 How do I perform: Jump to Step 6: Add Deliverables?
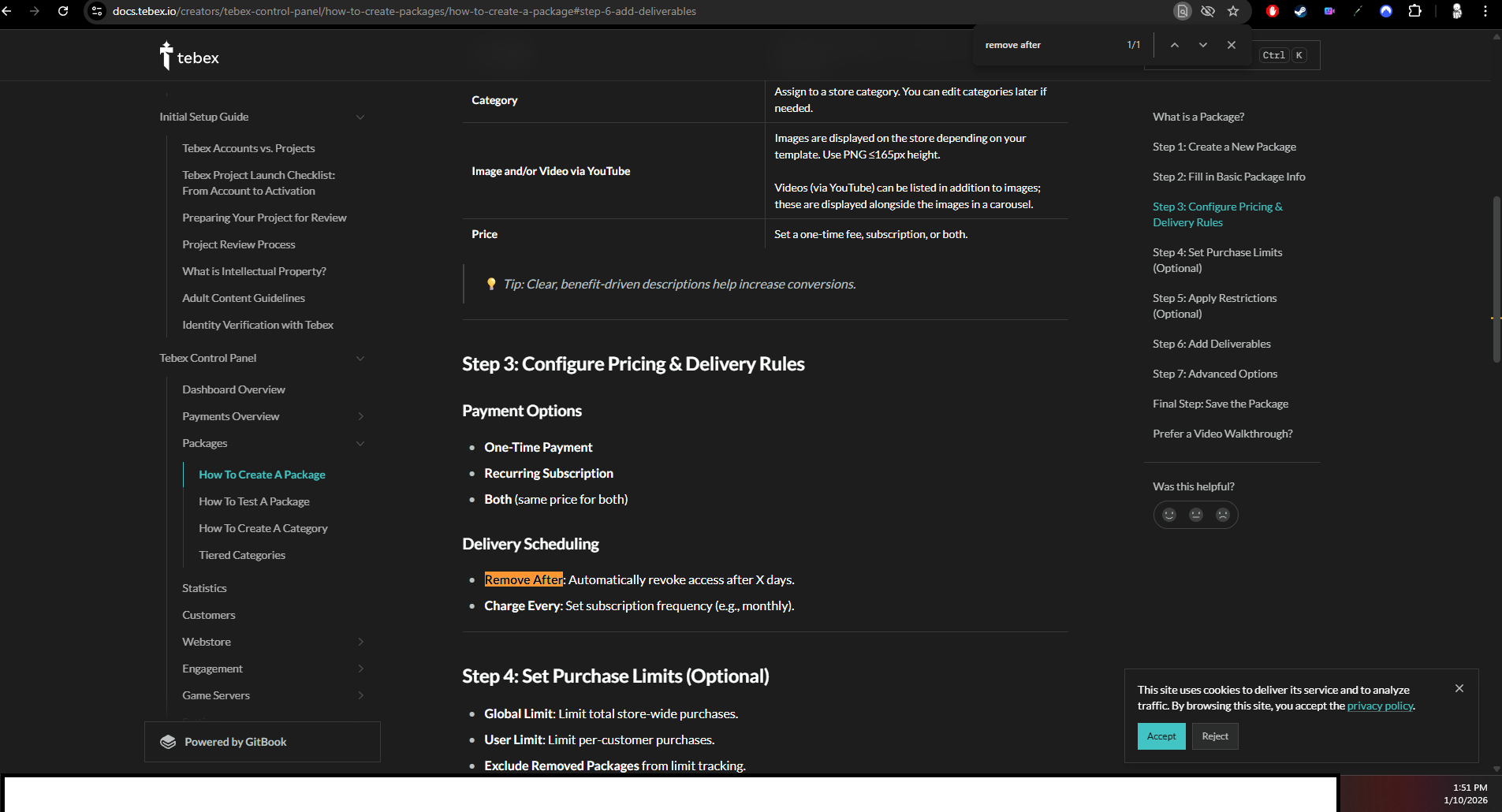tap(1212, 344)
